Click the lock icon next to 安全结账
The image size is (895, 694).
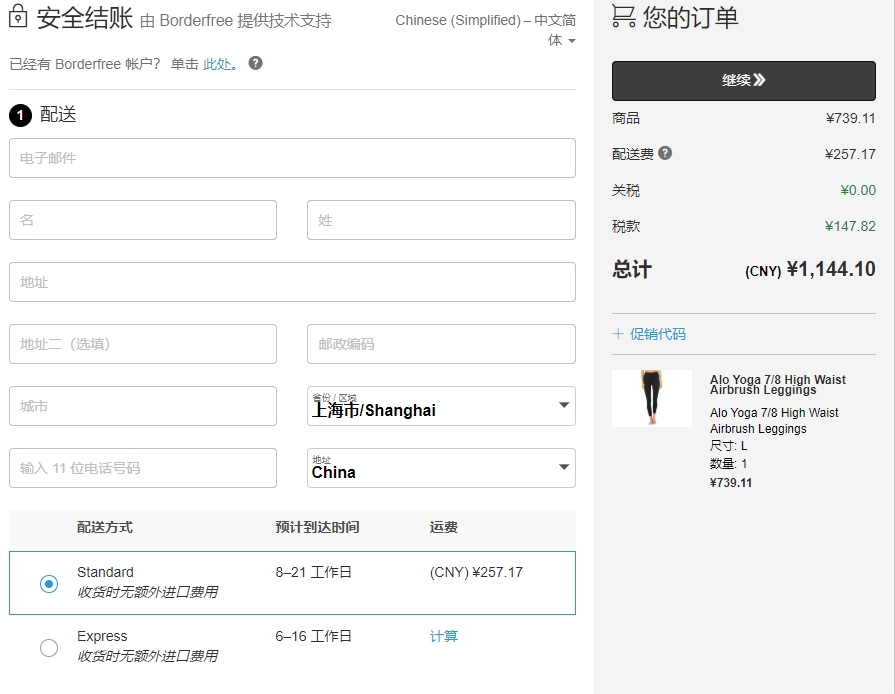pyautogui.click(x=18, y=16)
